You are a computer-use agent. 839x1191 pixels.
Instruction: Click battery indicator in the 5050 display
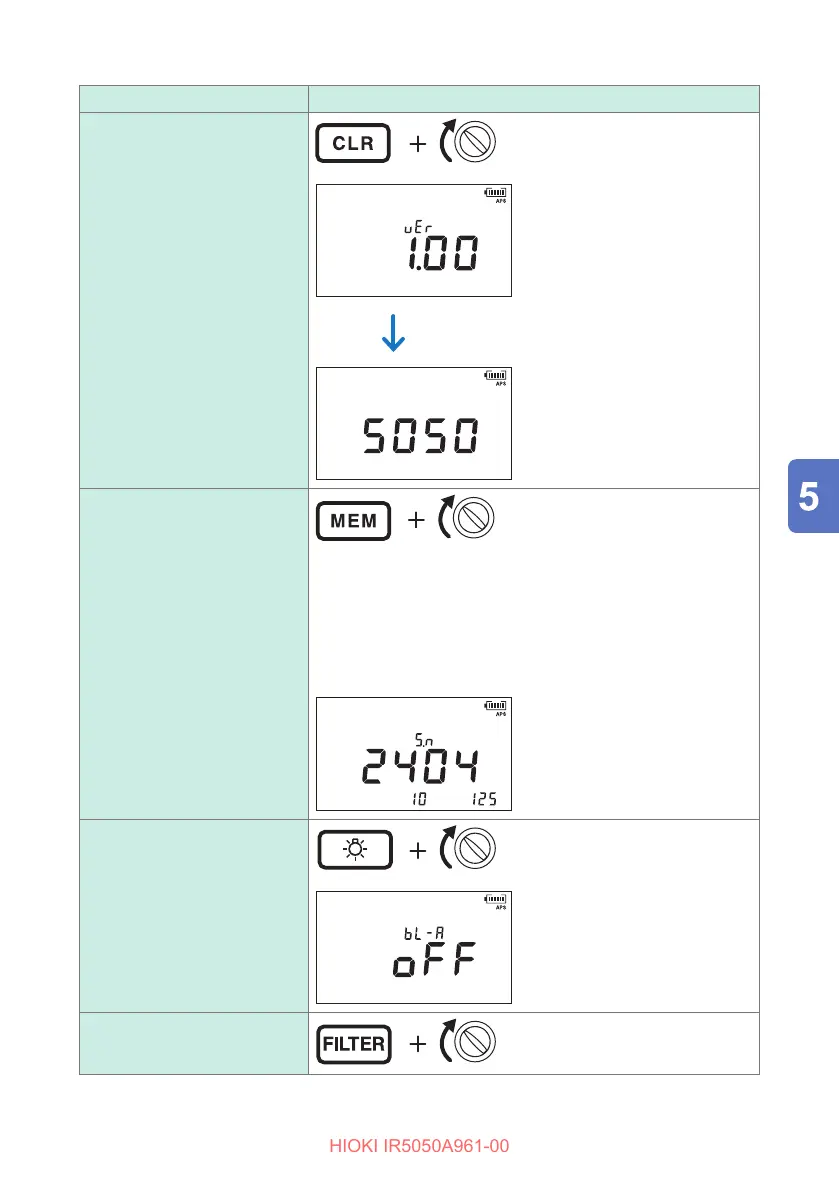496,376
